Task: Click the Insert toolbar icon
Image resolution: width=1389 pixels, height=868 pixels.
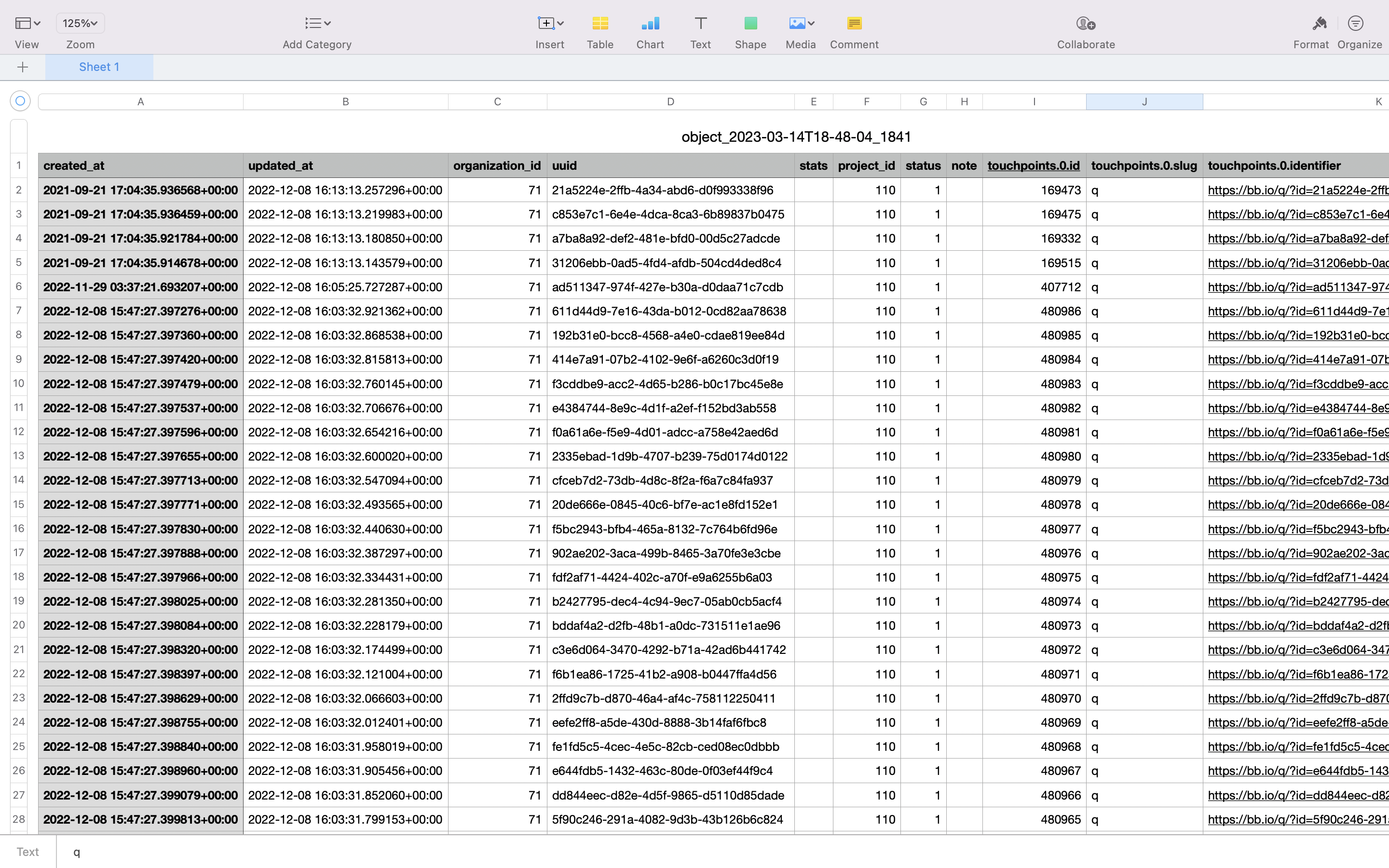Action: (550, 23)
